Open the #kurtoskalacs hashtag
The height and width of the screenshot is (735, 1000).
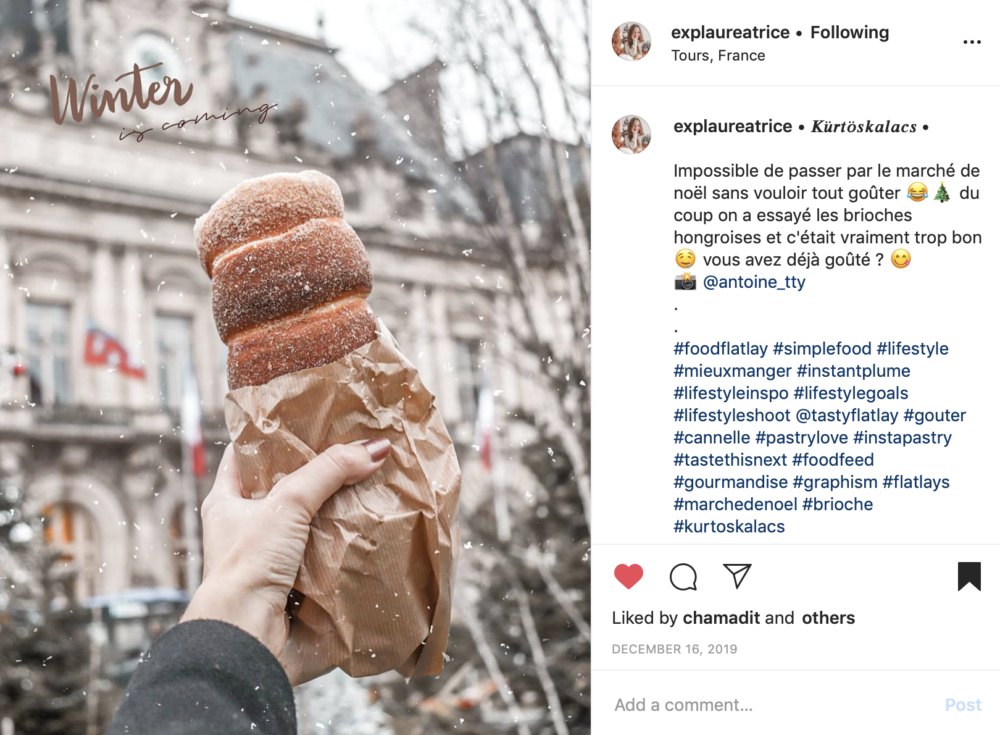729,526
